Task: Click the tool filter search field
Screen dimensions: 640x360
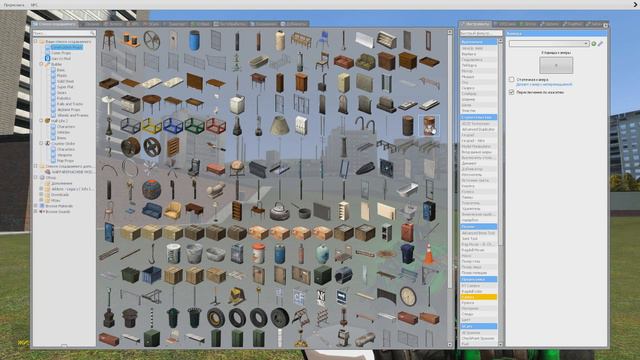Action: click(x=481, y=33)
